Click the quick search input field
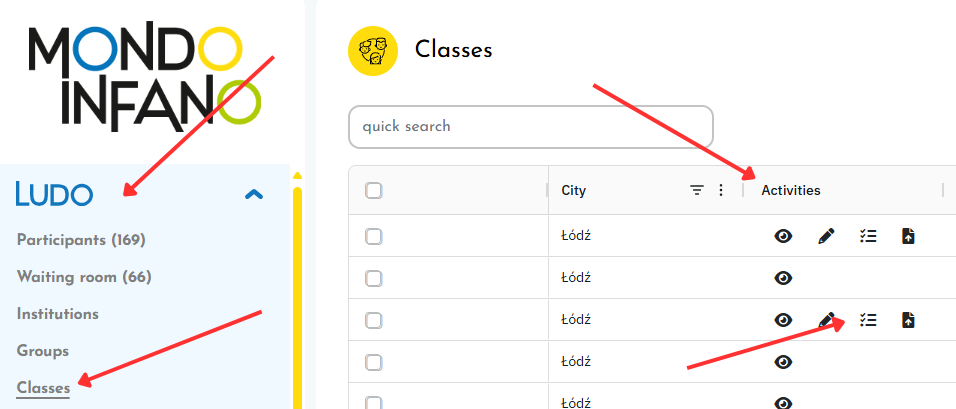 pos(530,127)
